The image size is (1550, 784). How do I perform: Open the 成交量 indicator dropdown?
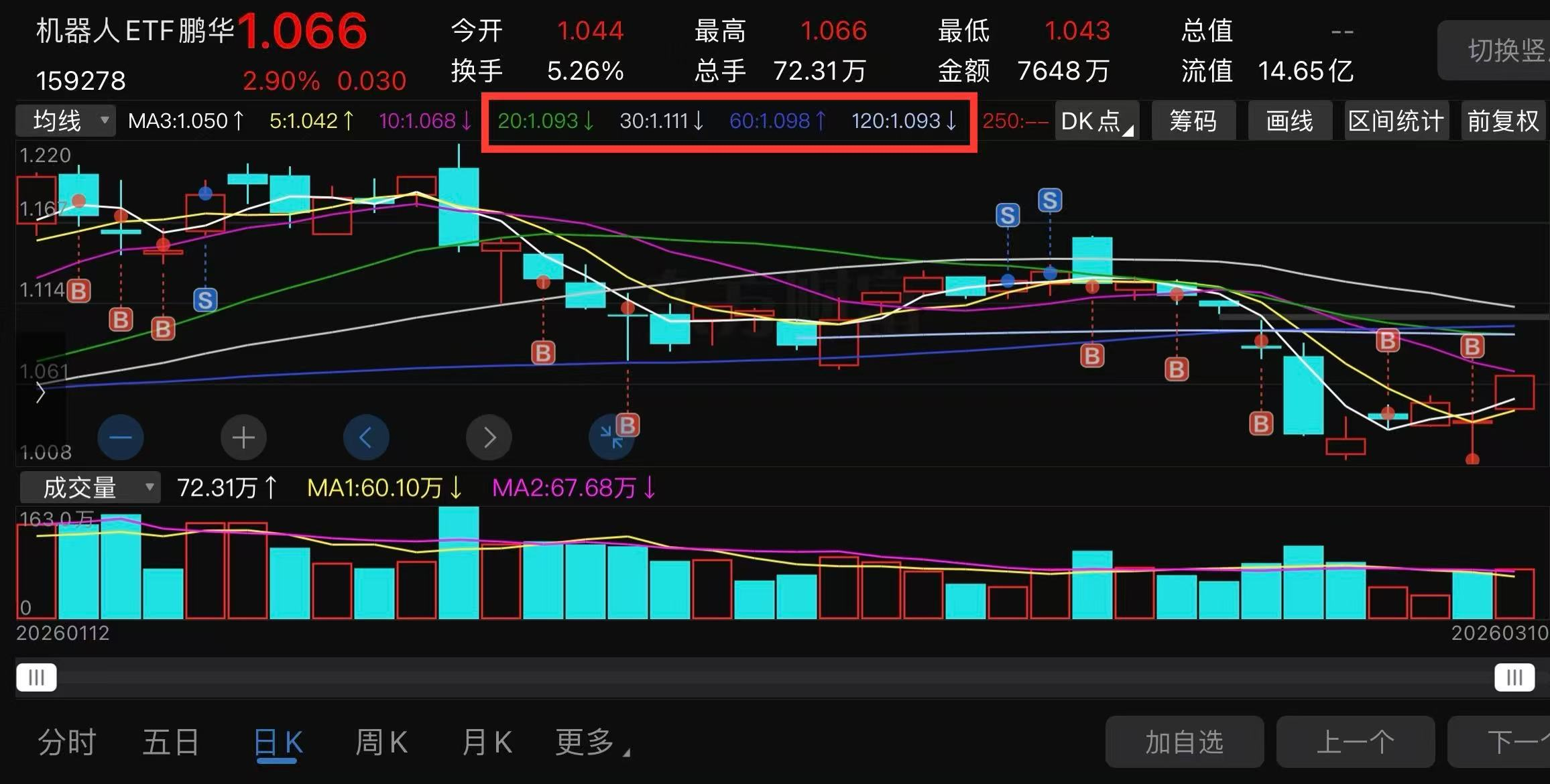tap(91, 488)
